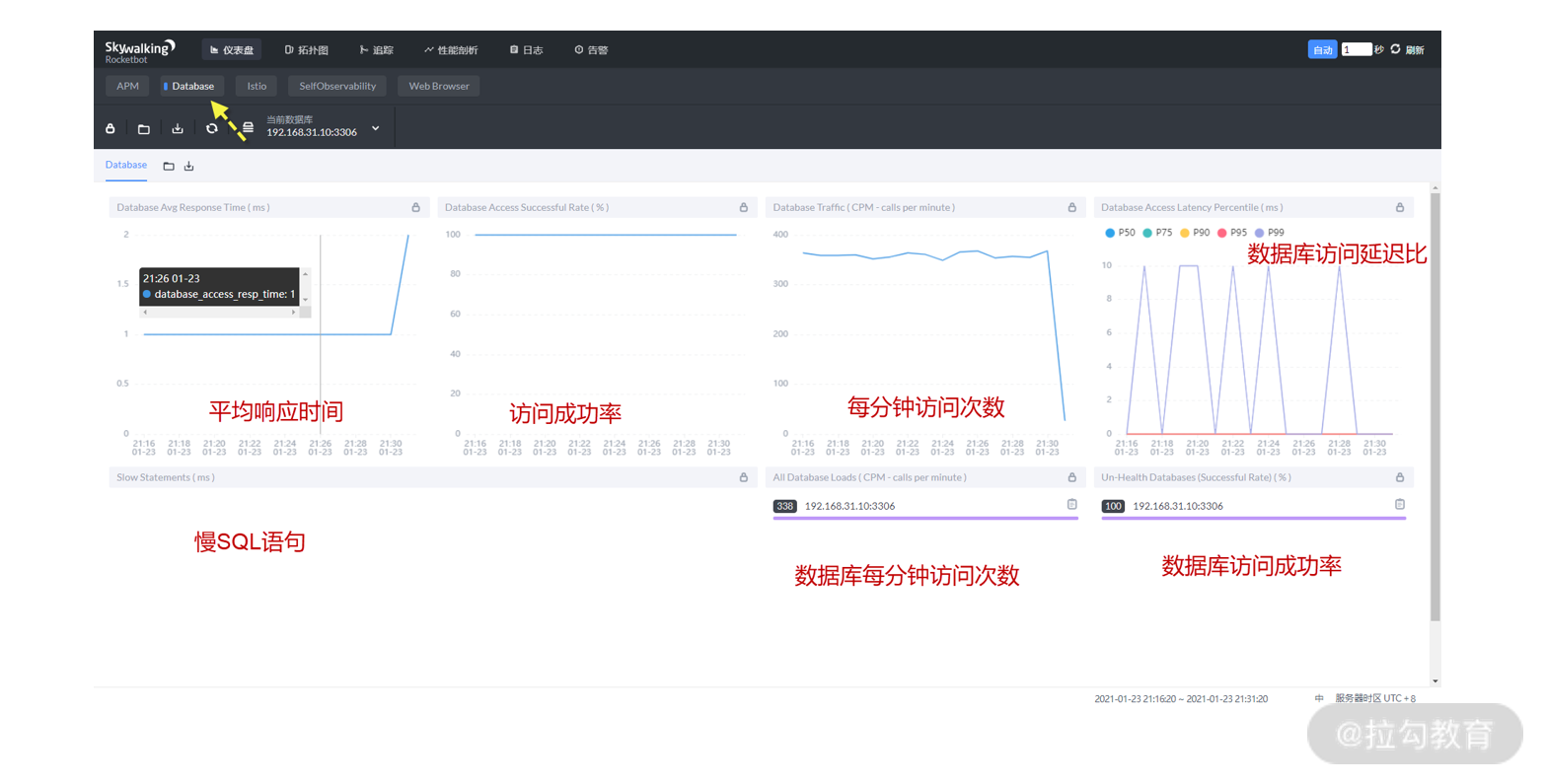Click the 中 language switch
The image size is (1545, 784).
(1319, 698)
